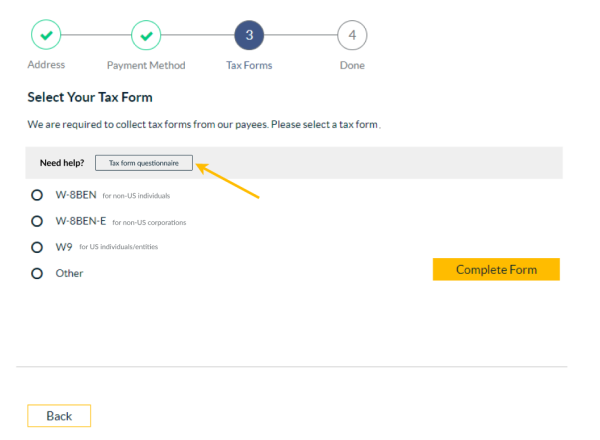Screen dimensions: 600x440
Task: Click the W-8BEN option label text
Action: (x=76, y=195)
